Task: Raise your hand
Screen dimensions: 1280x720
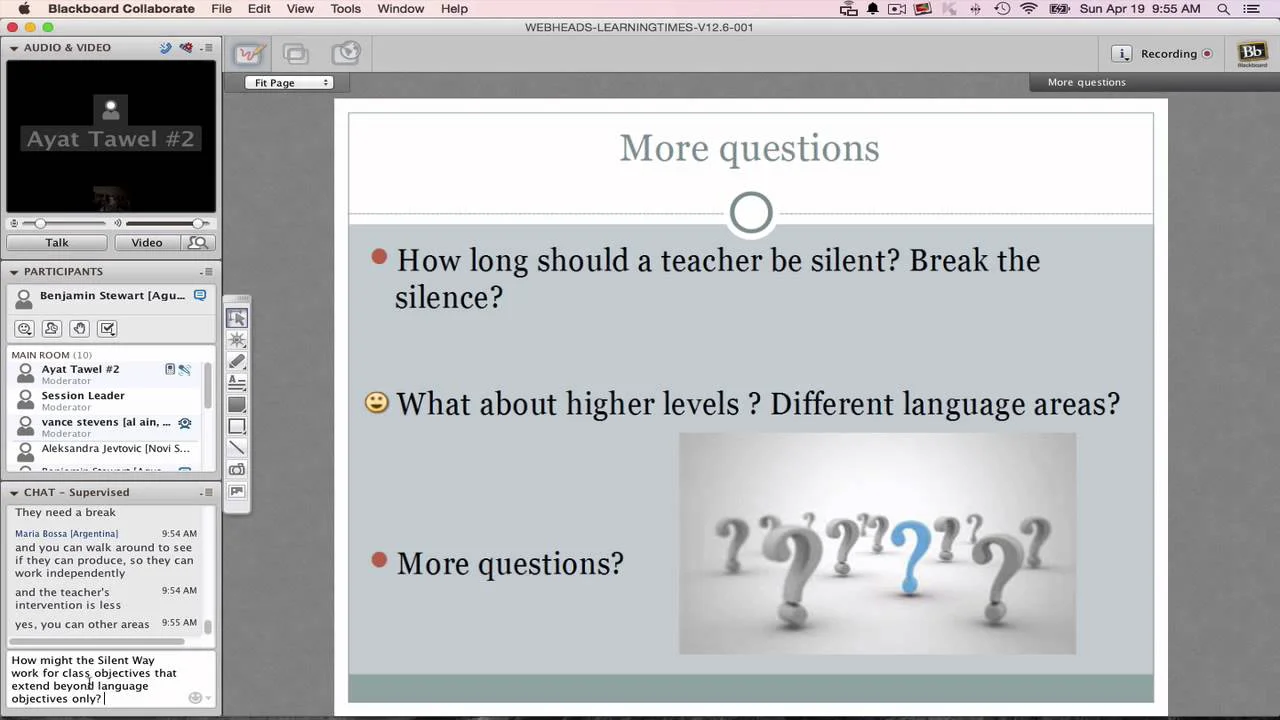Action: [x=80, y=329]
